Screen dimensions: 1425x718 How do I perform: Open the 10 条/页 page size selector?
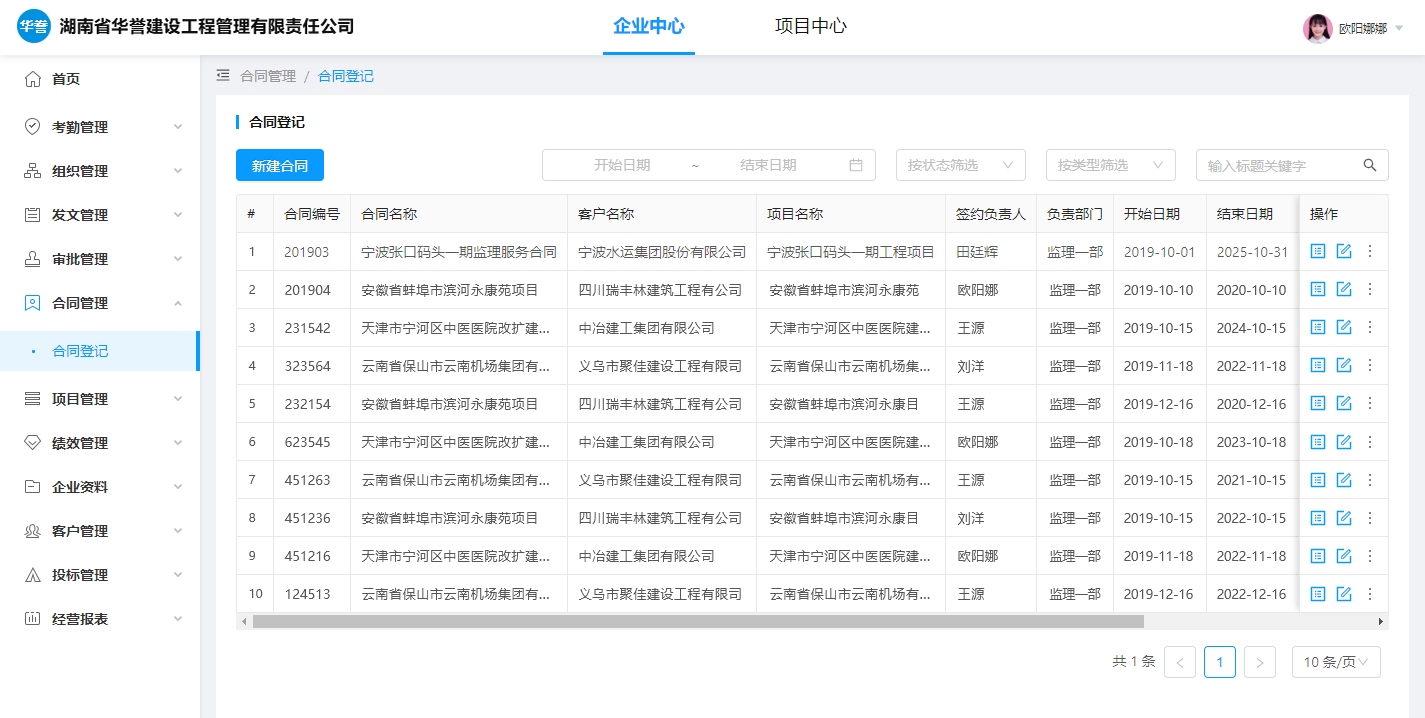[1335, 662]
